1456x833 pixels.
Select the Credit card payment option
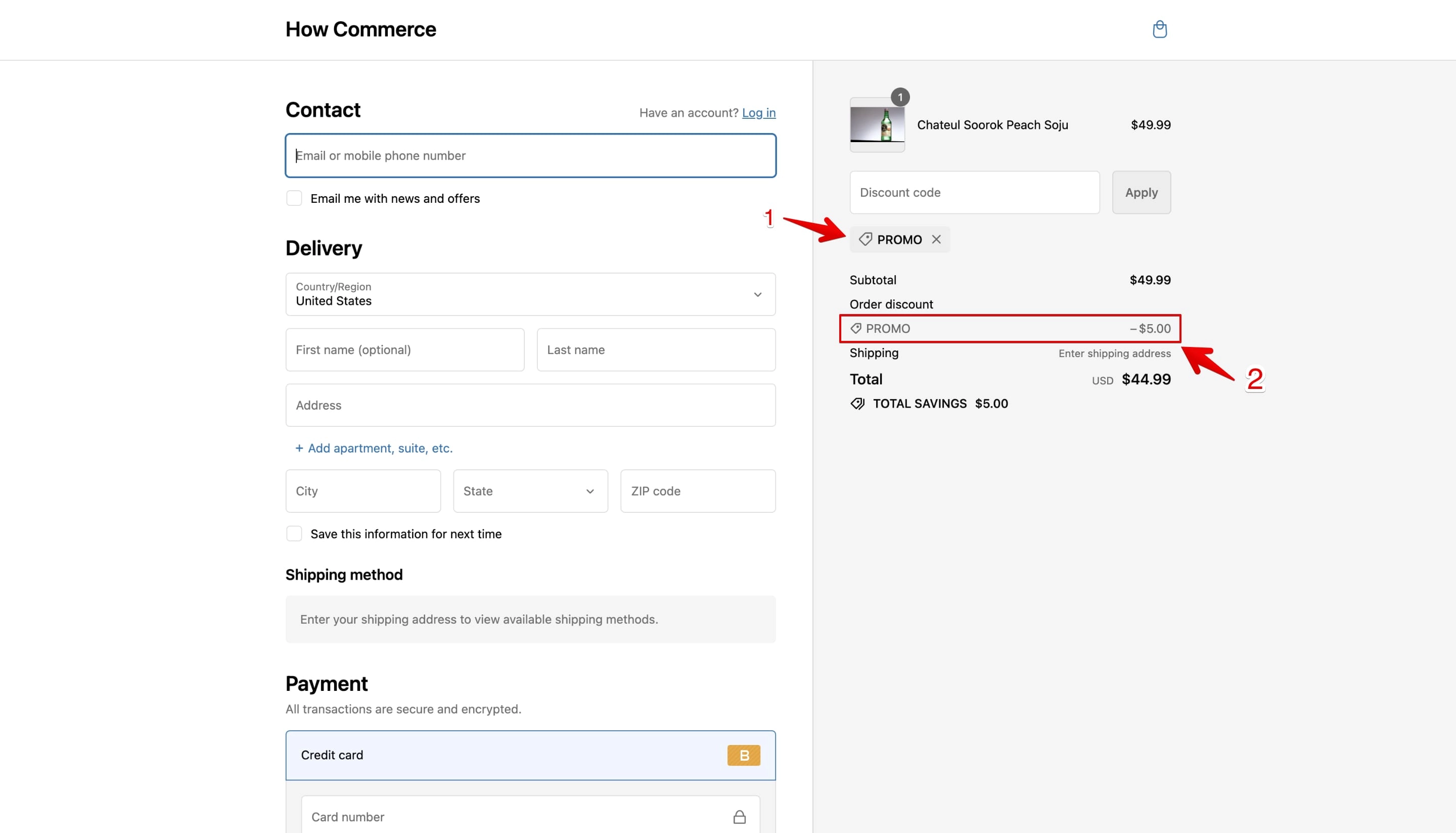[530, 755]
